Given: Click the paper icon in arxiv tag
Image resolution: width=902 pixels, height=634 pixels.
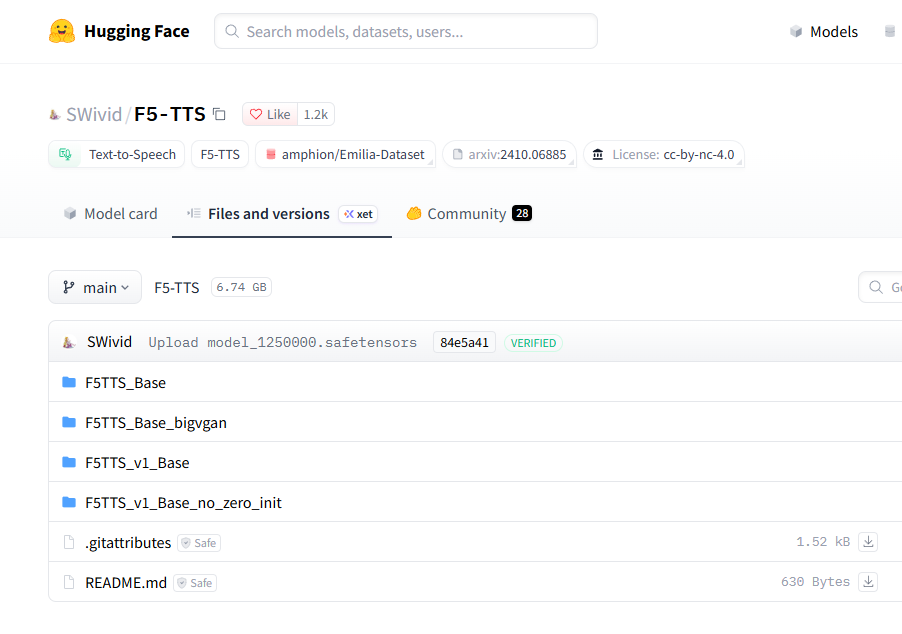Looking at the screenshot, I should coord(458,154).
